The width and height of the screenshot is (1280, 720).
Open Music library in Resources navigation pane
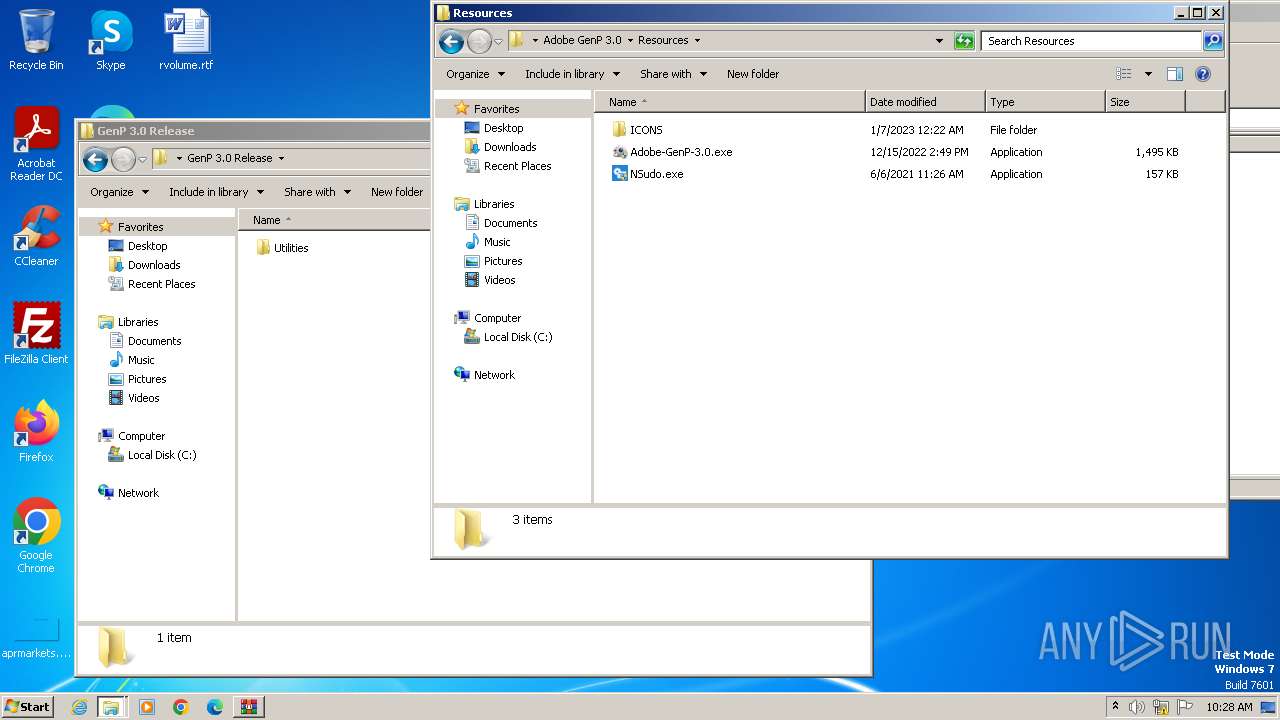pyautogui.click(x=497, y=242)
